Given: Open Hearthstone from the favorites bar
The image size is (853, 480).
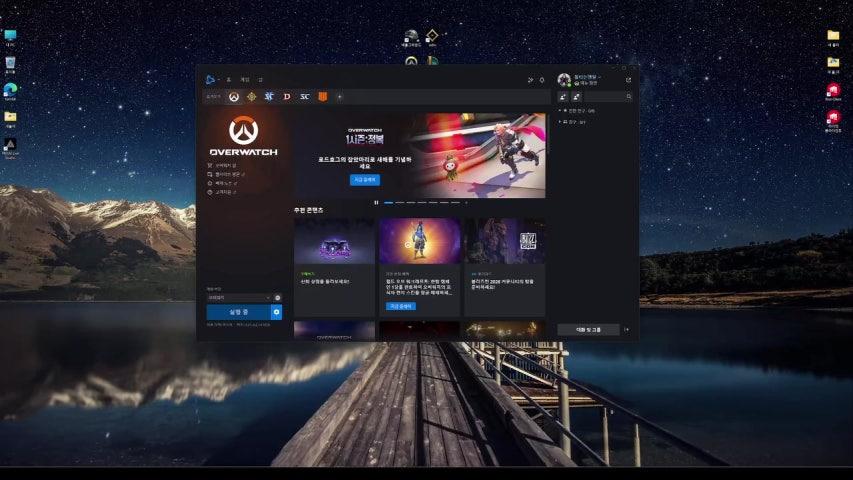Looking at the screenshot, I should coord(252,97).
